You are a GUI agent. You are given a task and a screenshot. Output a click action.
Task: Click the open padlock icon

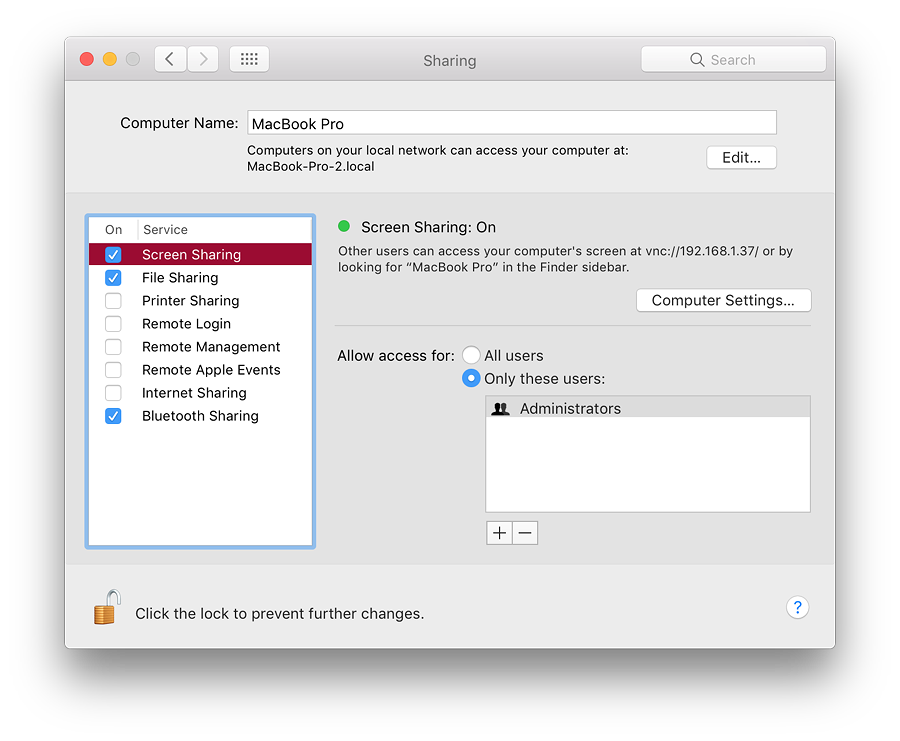point(107,607)
